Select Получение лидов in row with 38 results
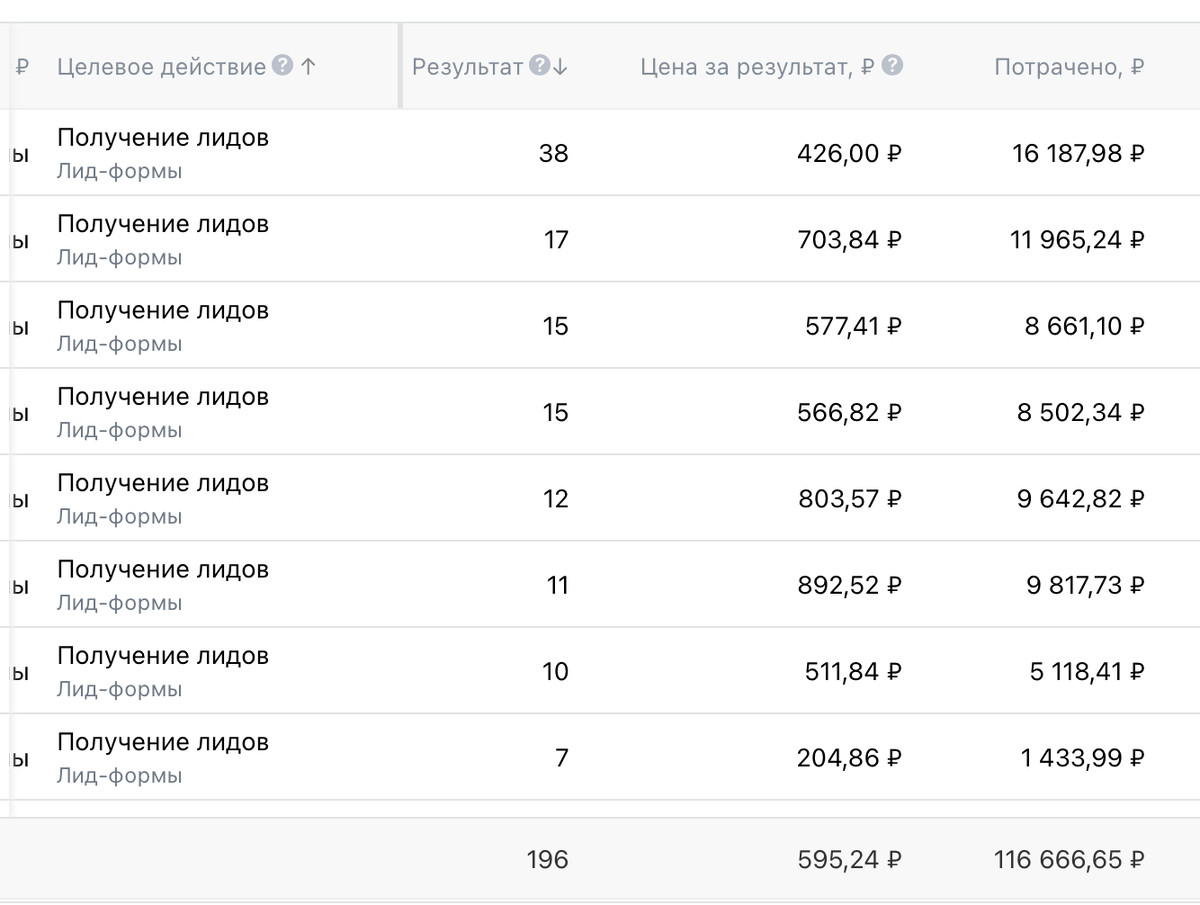This screenshot has height=905, width=1200. (162, 138)
